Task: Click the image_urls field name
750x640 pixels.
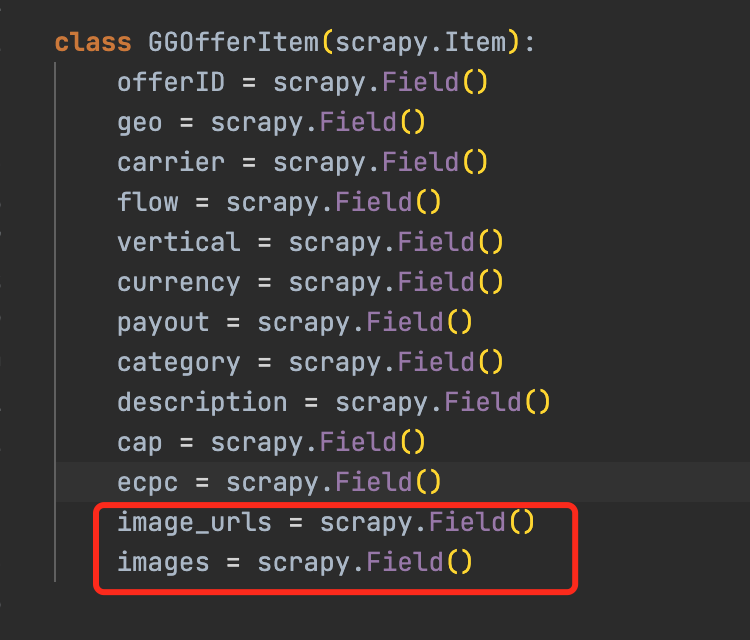Action: [x=194, y=522]
